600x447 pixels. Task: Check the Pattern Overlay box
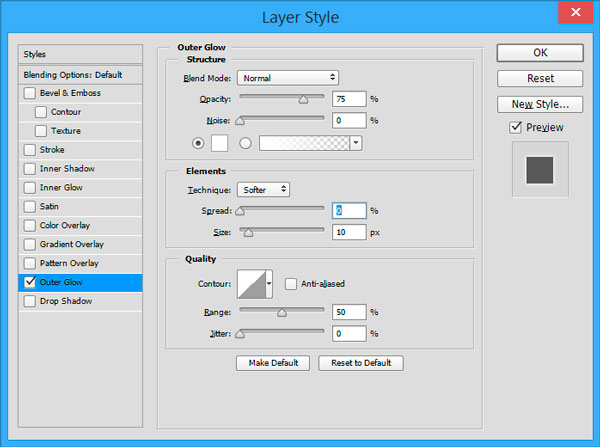30,263
